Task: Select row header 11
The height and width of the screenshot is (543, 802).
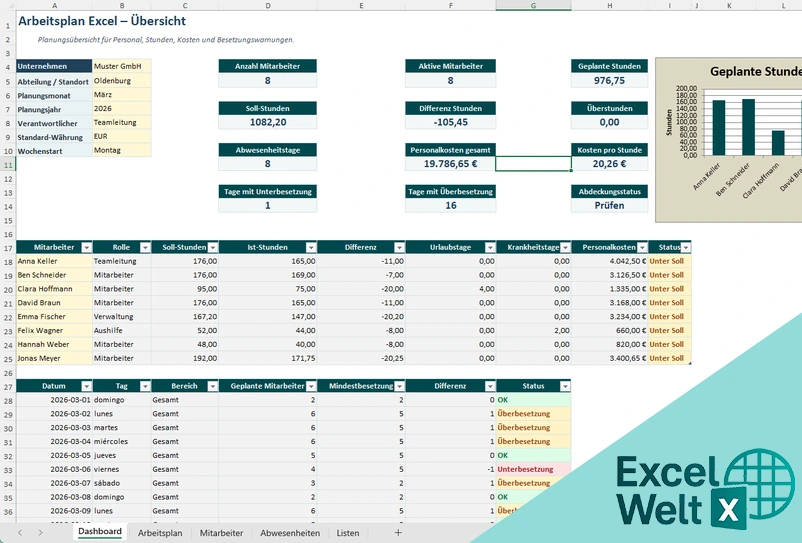Action: (x=8, y=165)
